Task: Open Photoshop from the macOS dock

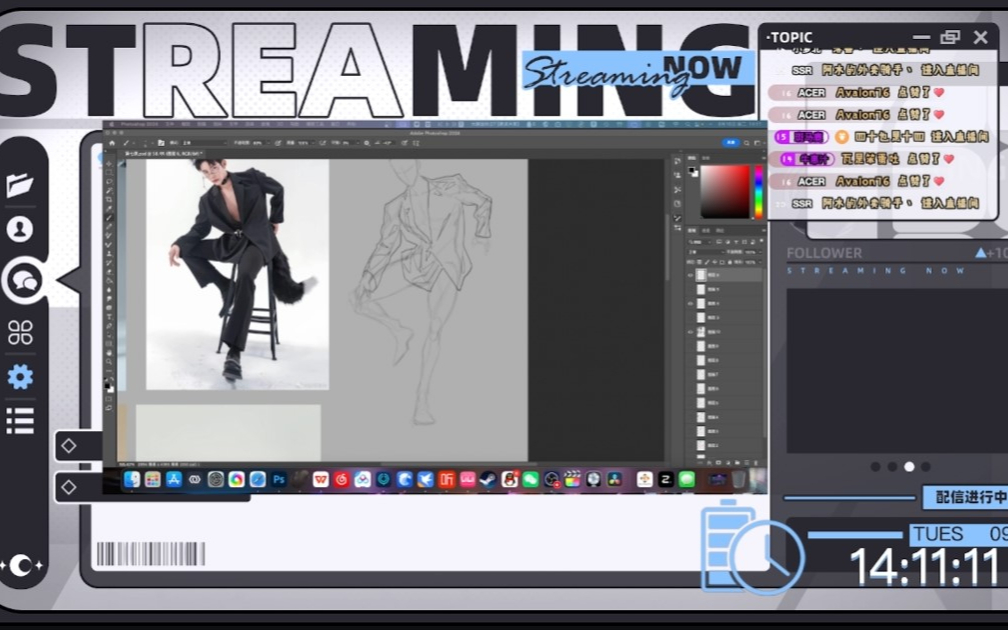Action: 278,480
